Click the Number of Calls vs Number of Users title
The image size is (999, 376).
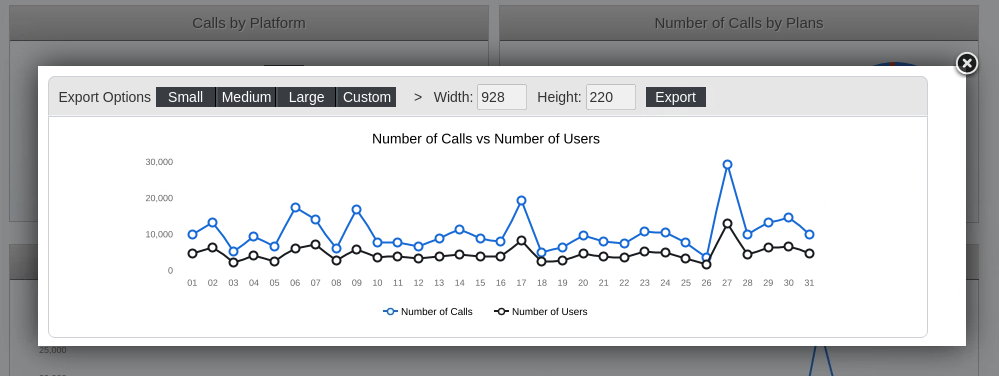pos(485,139)
